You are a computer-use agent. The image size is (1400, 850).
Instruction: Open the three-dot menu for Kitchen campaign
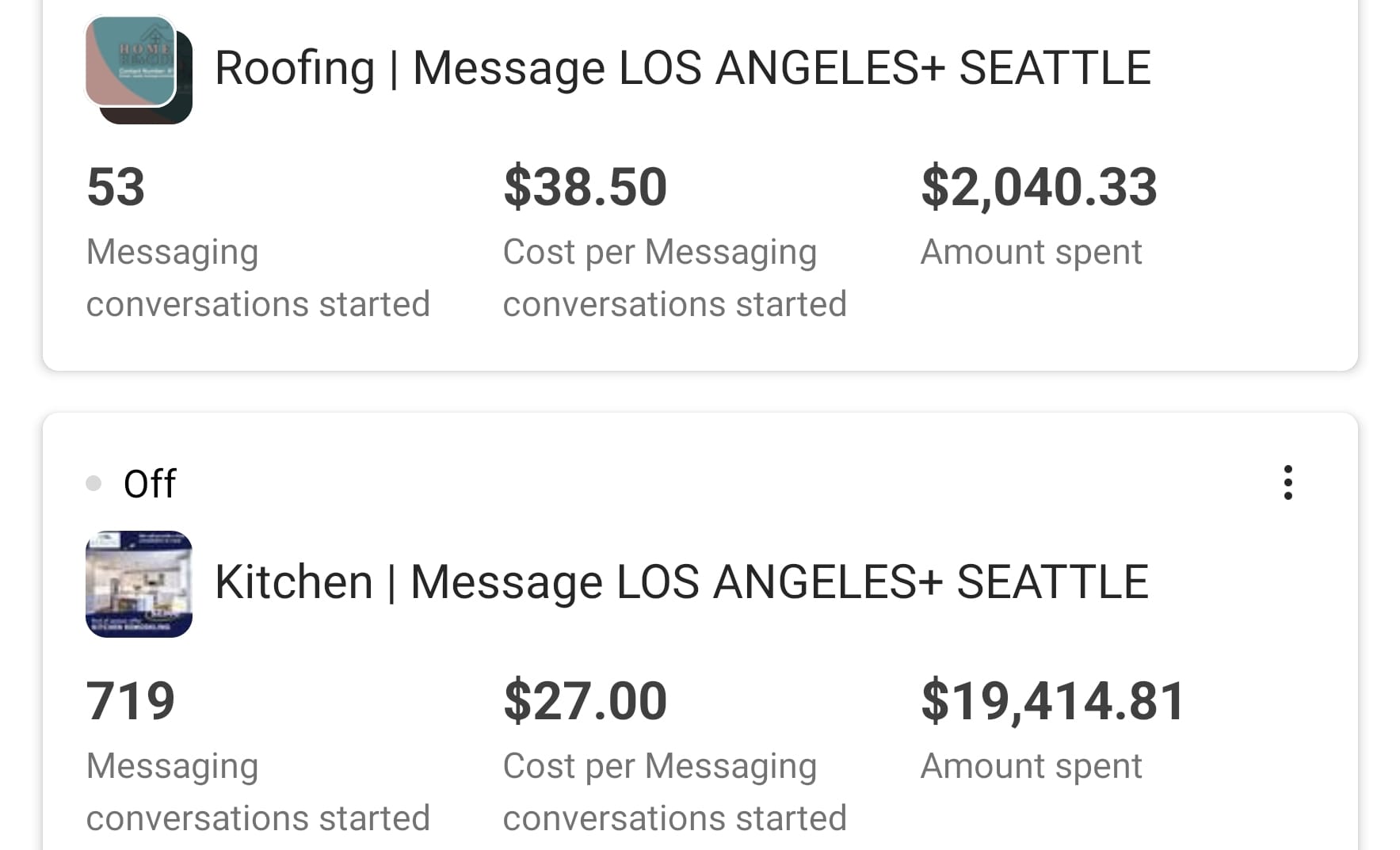[1287, 482]
